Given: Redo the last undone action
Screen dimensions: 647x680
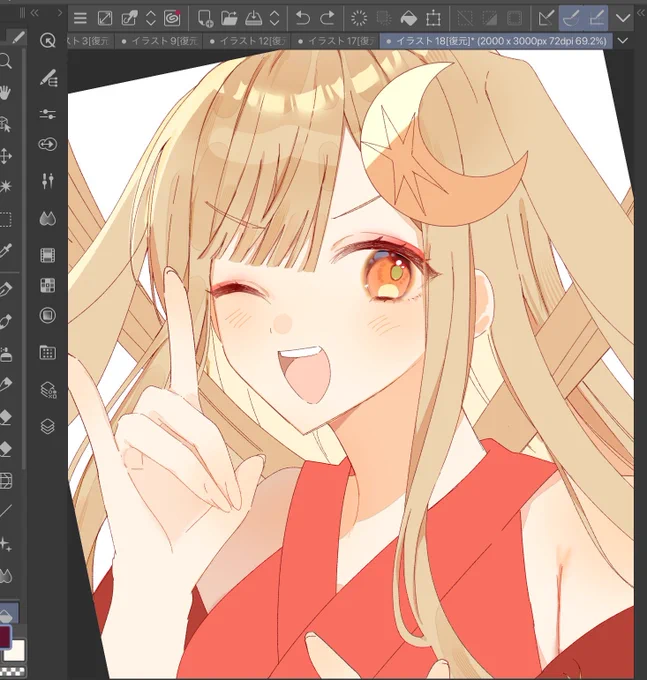Looking at the screenshot, I should click(x=327, y=18).
